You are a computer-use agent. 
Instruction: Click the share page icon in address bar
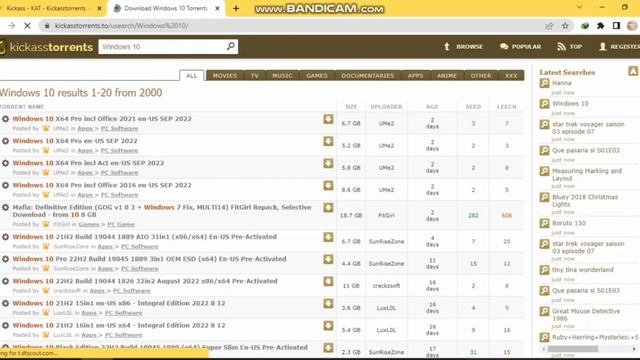pos(549,26)
